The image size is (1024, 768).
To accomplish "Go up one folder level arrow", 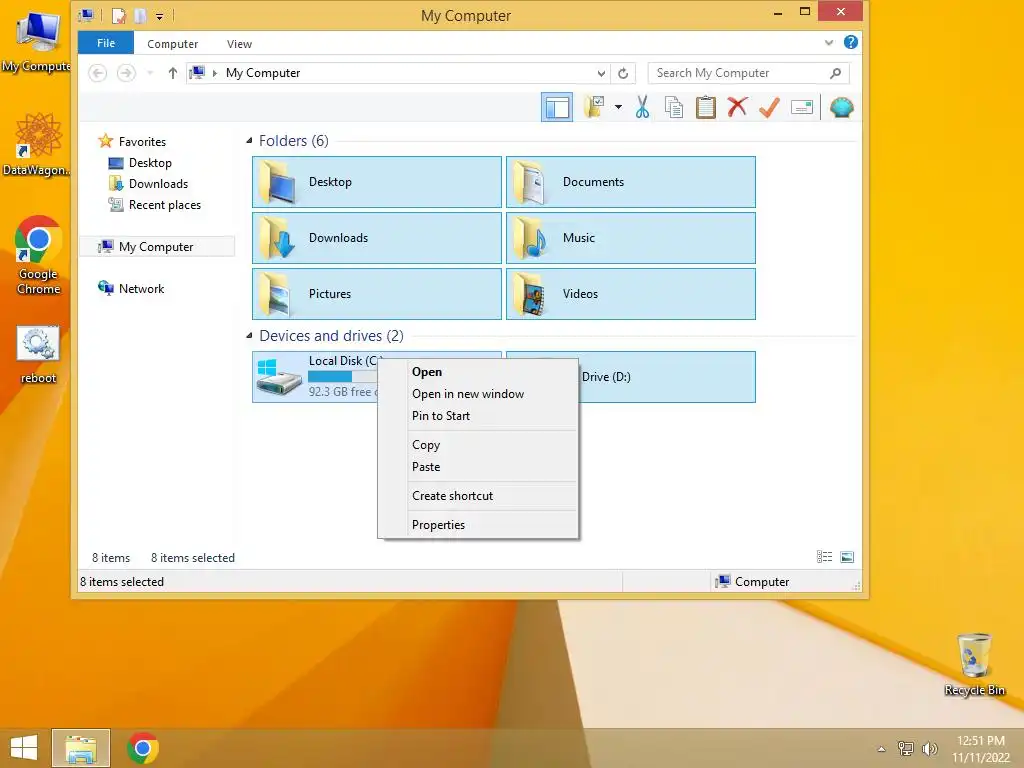I will coord(172,73).
